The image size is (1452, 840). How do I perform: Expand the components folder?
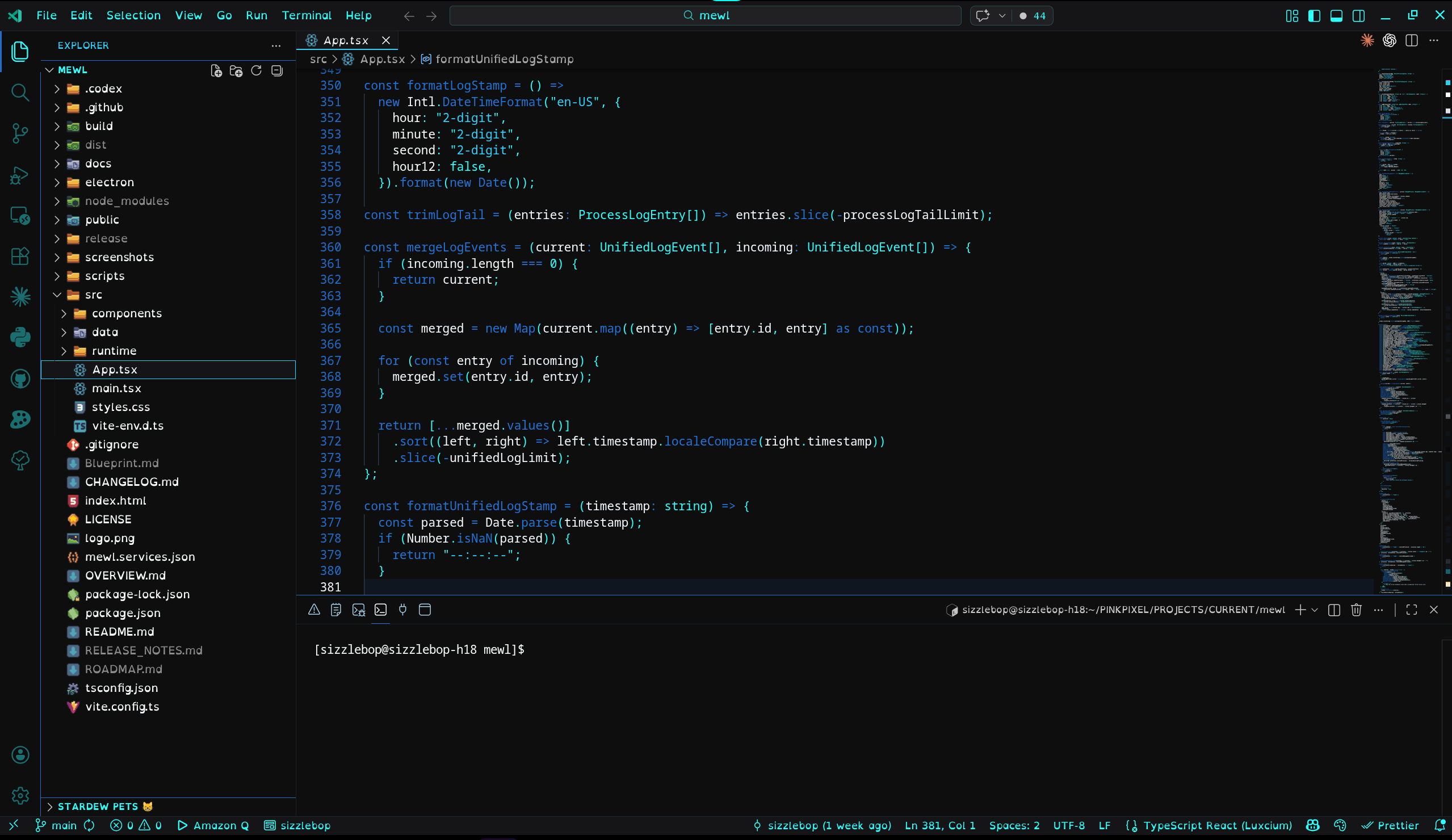pos(126,313)
